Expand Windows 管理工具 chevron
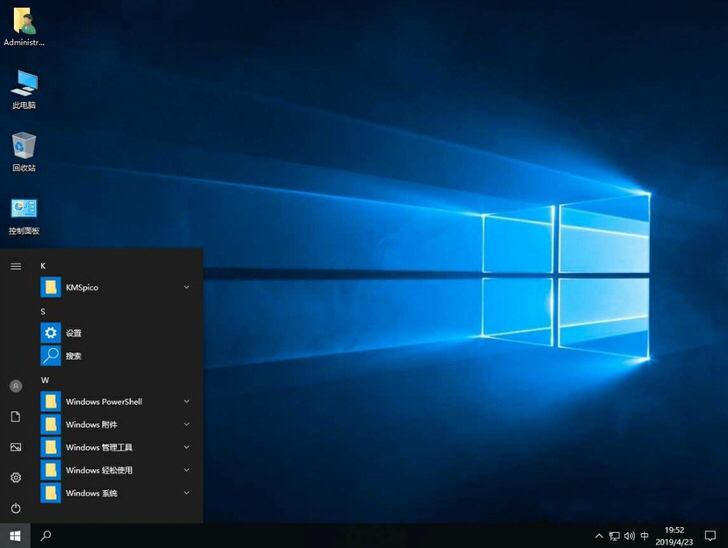This screenshot has width=728, height=548. pyautogui.click(x=186, y=447)
